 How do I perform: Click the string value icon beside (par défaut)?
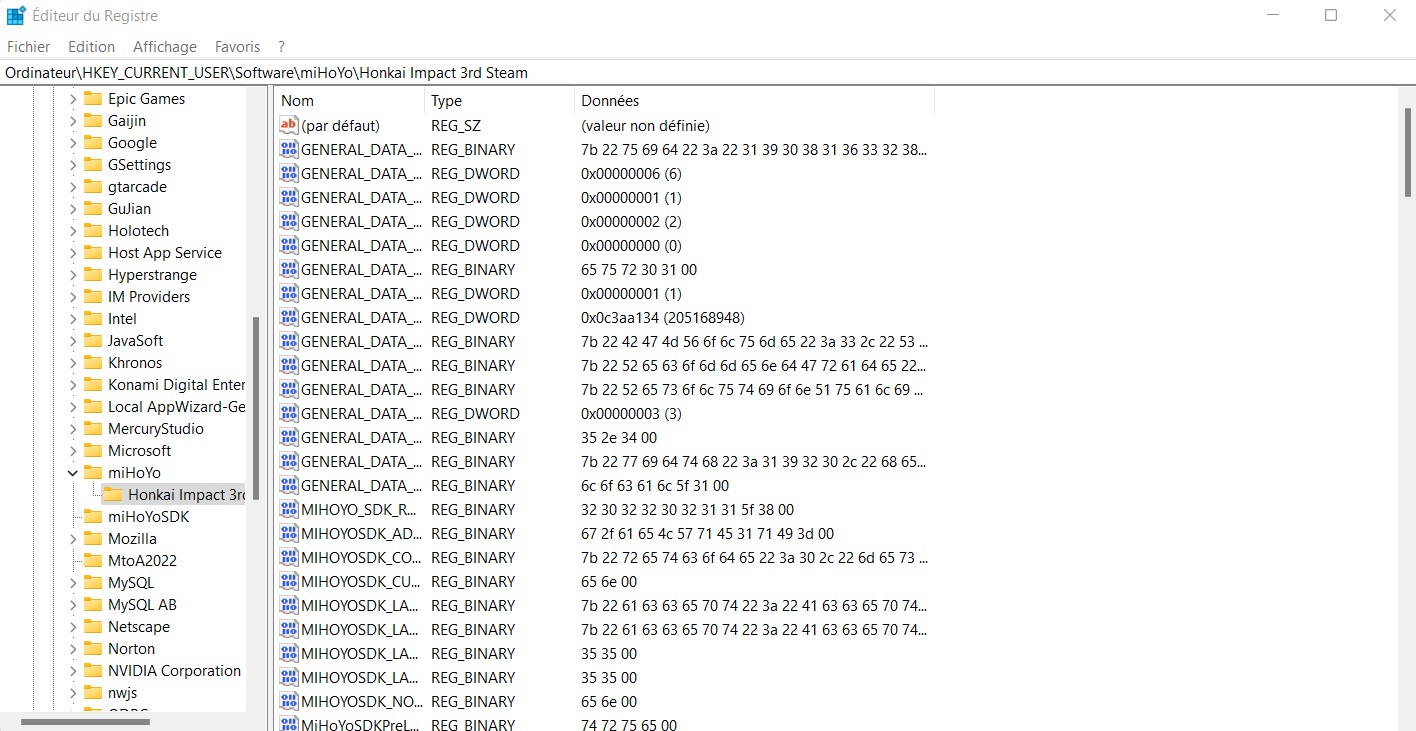click(289, 126)
